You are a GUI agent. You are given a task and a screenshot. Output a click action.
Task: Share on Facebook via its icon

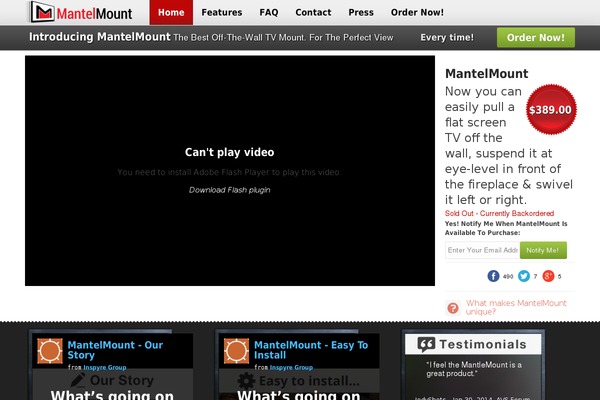coord(493,276)
